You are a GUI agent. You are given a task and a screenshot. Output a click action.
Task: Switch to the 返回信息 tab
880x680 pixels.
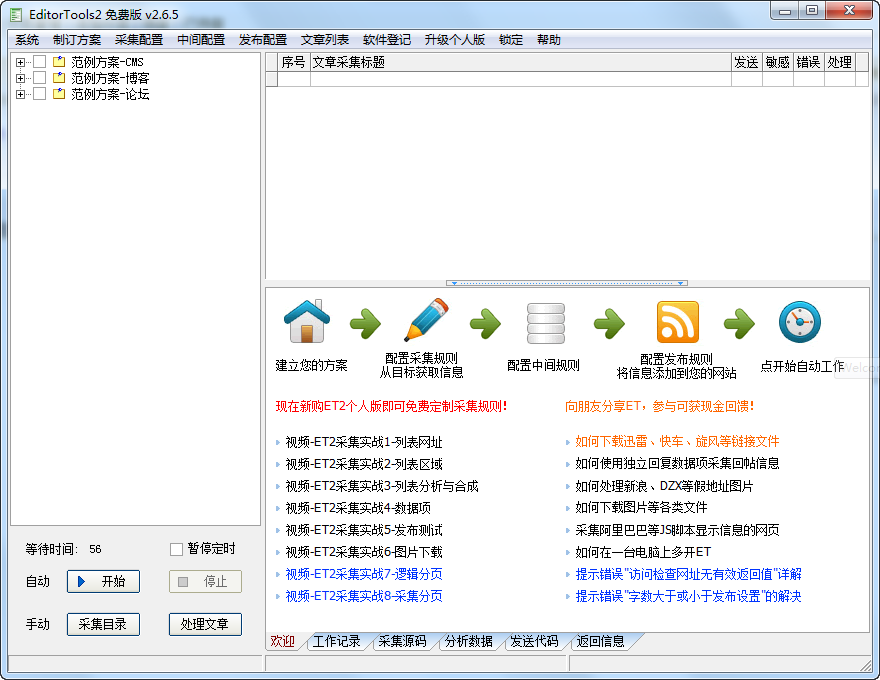click(x=601, y=641)
